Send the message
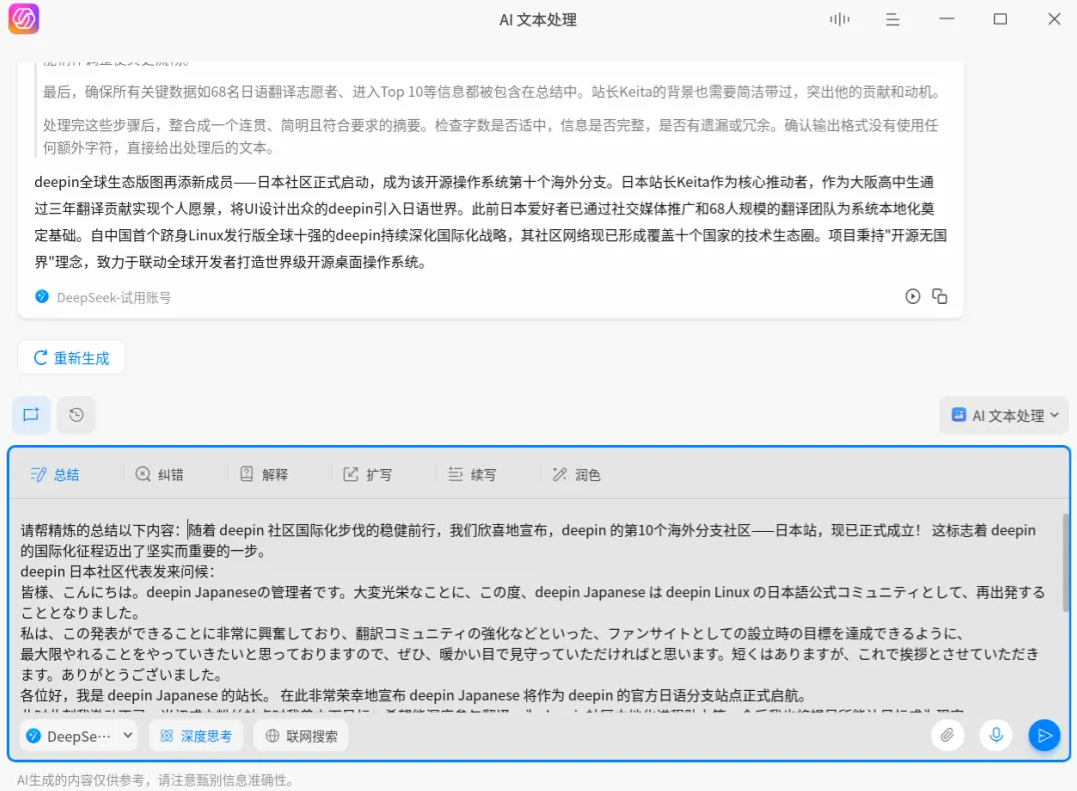 pyautogui.click(x=1044, y=735)
